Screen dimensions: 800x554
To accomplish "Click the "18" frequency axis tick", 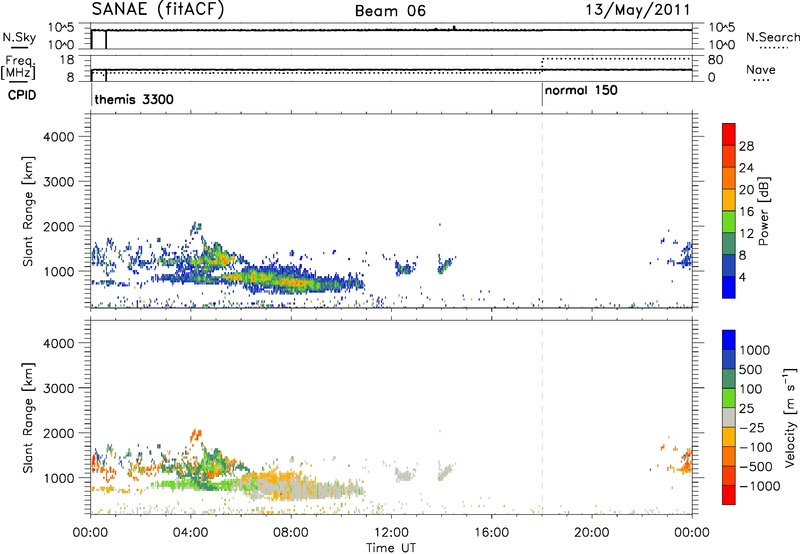I will (67, 60).
